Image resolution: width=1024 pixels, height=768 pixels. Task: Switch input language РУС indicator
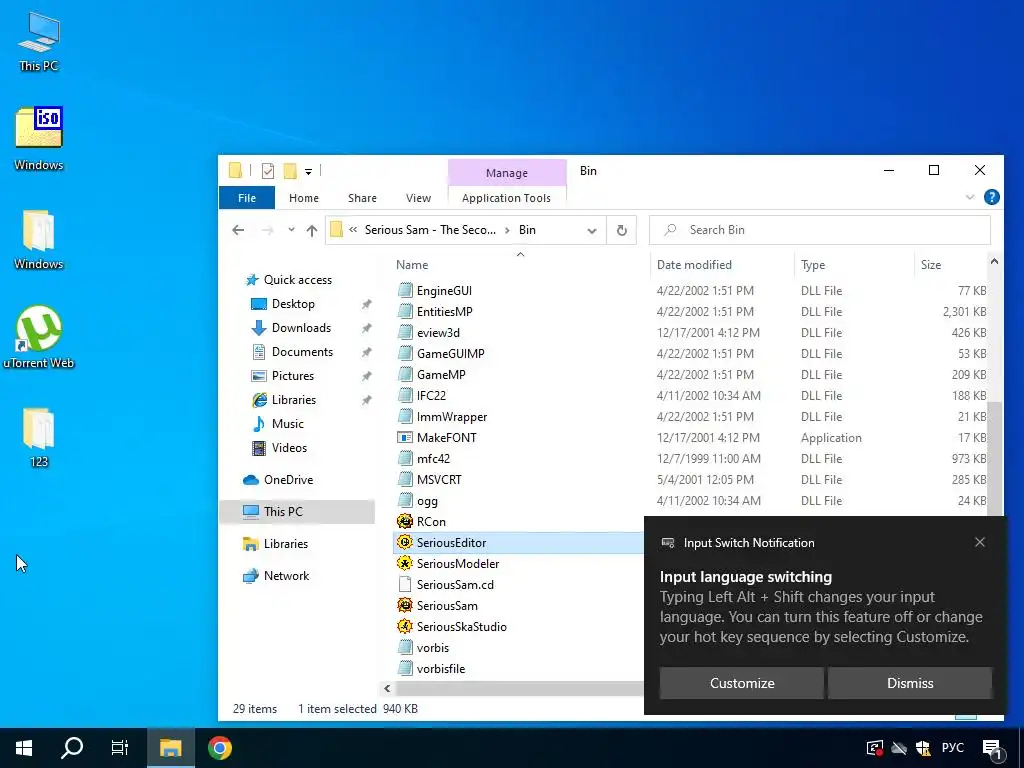click(x=953, y=748)
